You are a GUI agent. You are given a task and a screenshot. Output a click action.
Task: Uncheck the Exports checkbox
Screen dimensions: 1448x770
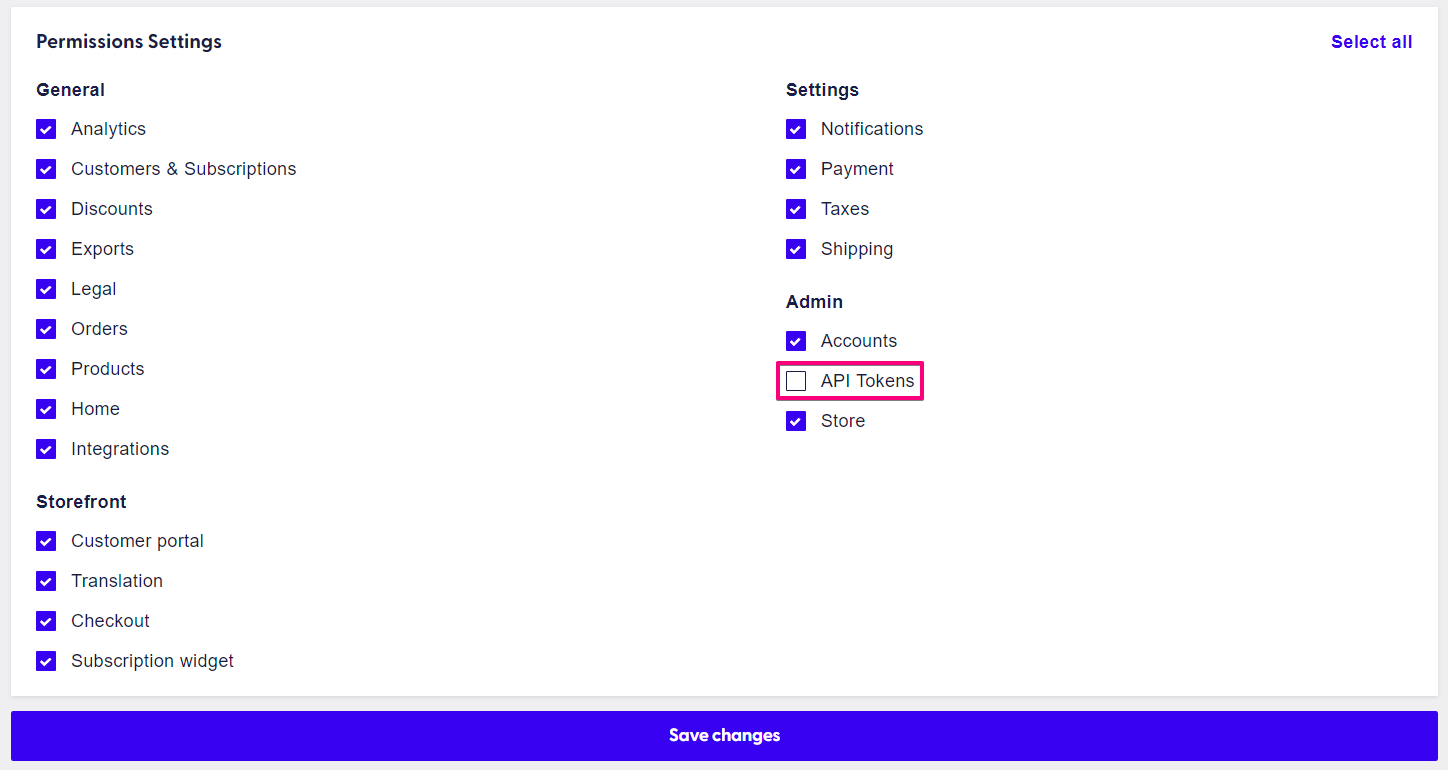46,248
